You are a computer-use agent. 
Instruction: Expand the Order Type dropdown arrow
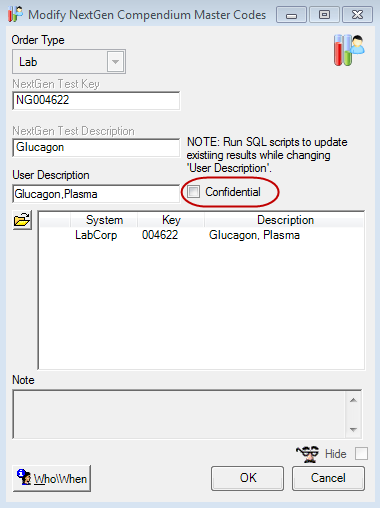(115, 62)
